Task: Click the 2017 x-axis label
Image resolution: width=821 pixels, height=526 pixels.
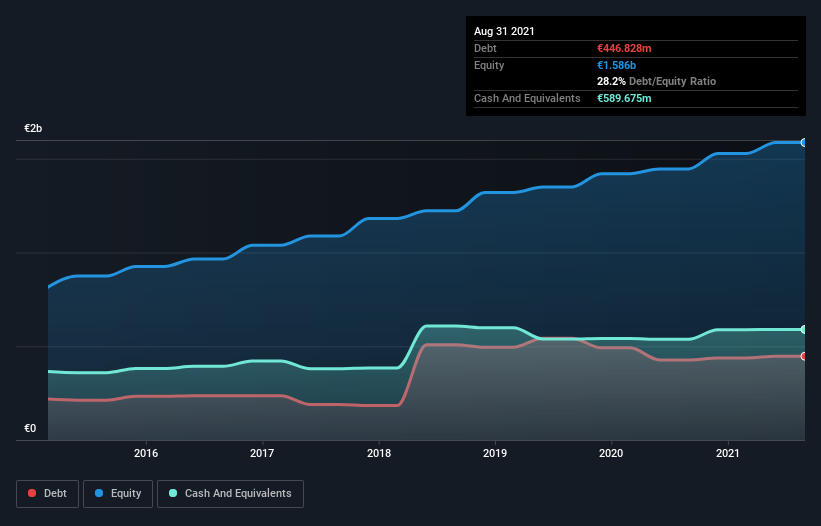Action: tap(262, 453)
